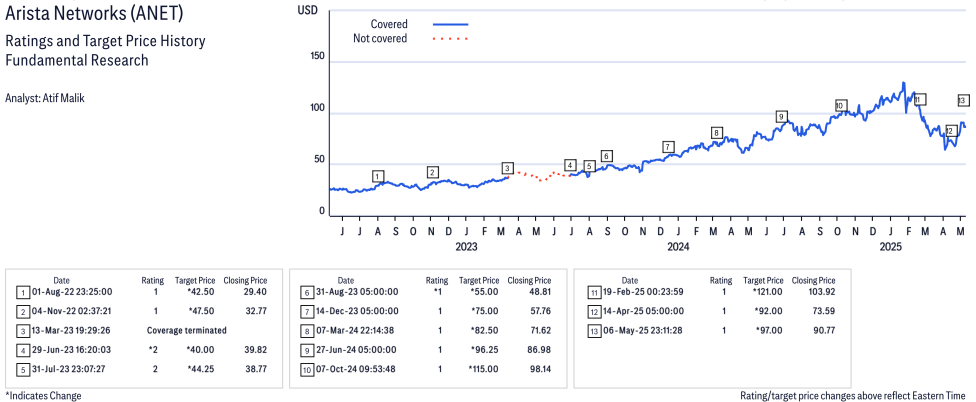
Task: Click the numbered box 7 in table row
Action: (x=306, y=311)
